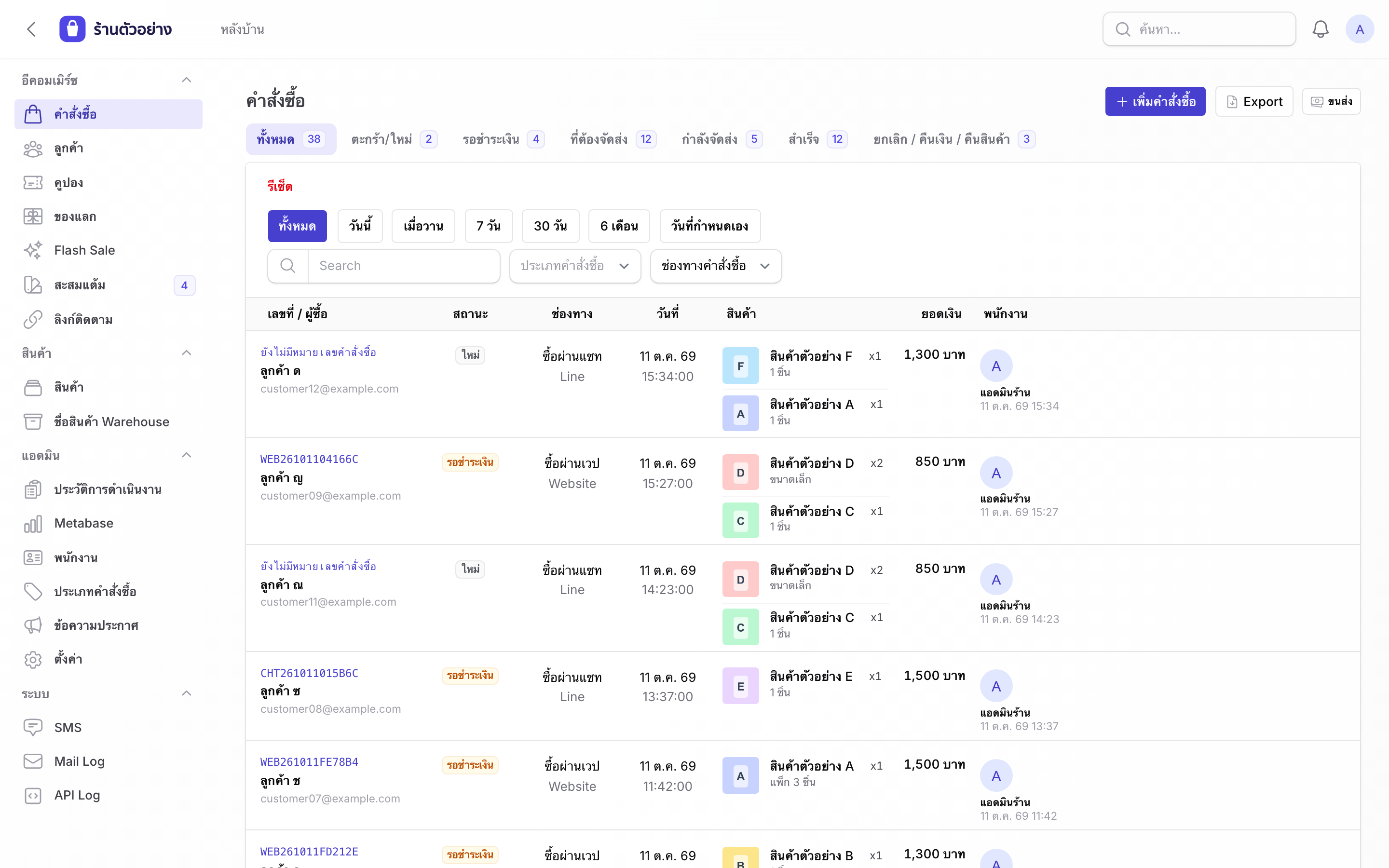
Task: Switch to the รอชำระเงิน tab
Action: (x=504, y=139)
